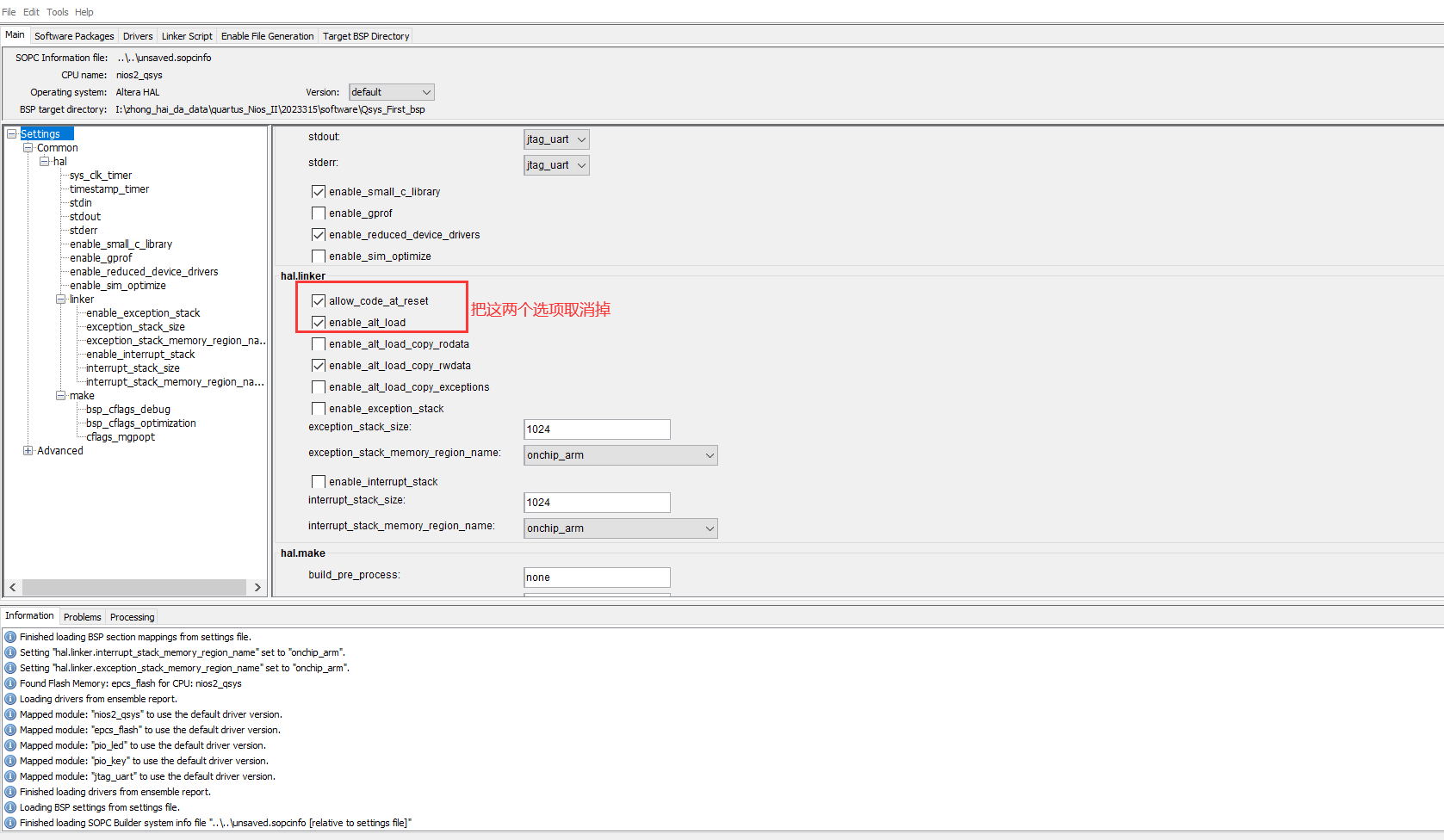
Task: Click info icon beside Found Flash Memory message
Action: (10, 683)
